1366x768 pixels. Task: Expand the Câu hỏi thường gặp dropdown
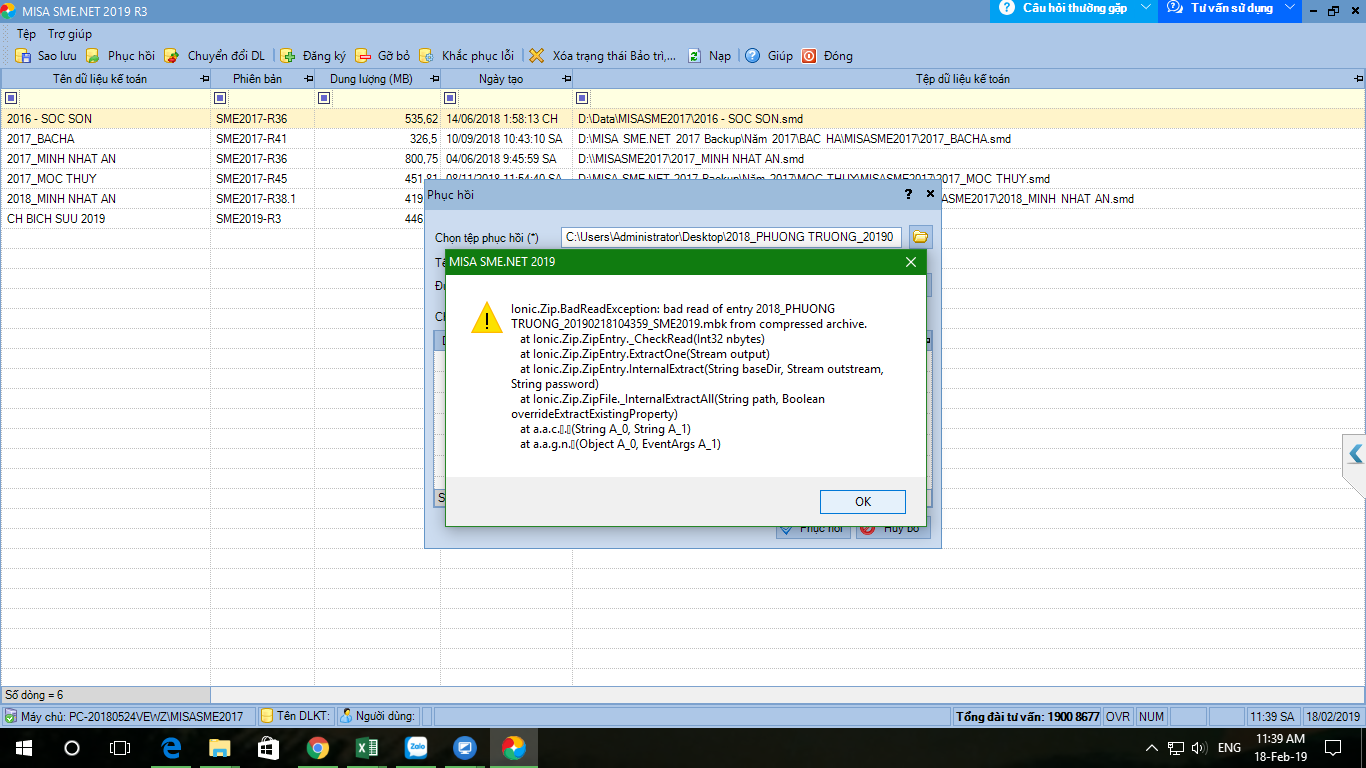click(x=1144, y=8)
